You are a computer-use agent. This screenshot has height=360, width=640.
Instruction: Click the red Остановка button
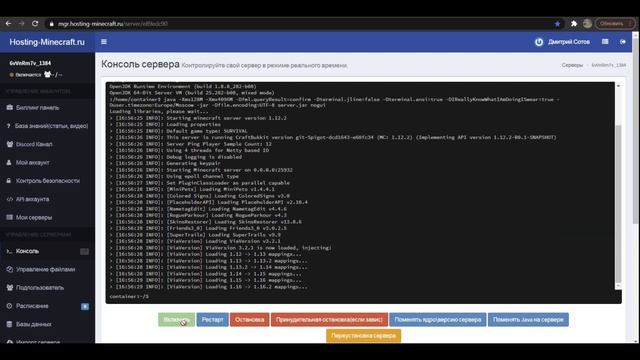click(249, 320)
